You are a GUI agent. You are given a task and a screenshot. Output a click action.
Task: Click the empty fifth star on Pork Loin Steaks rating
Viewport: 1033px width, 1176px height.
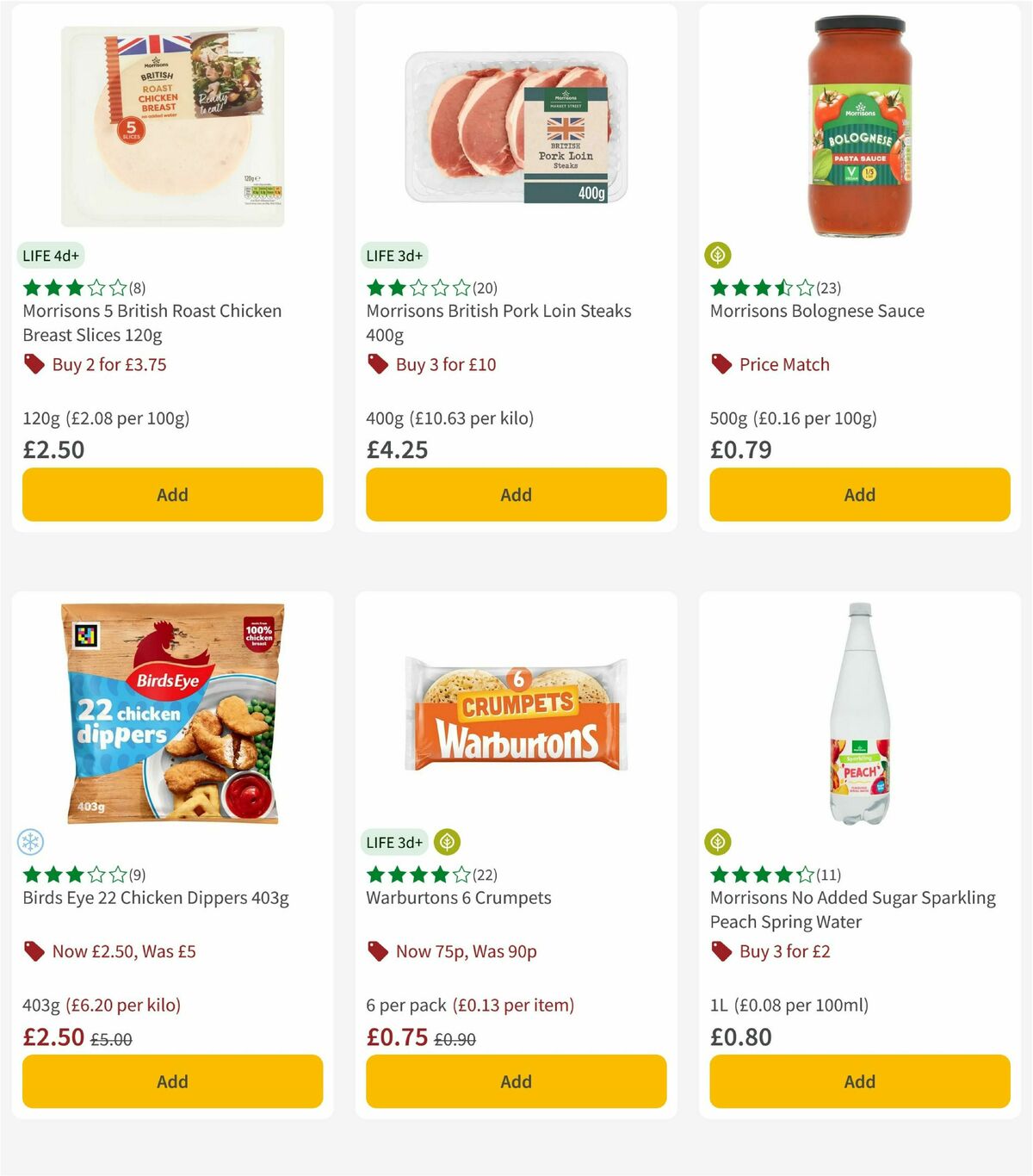tap(461, 288)
